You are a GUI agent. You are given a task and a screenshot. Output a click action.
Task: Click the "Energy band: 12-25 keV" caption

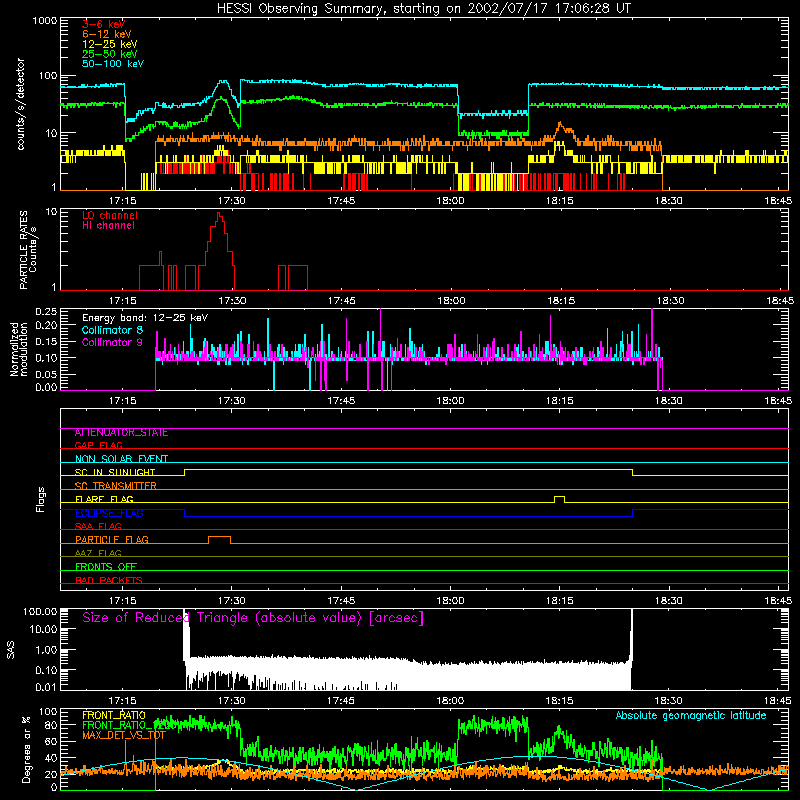click(145, 318)
